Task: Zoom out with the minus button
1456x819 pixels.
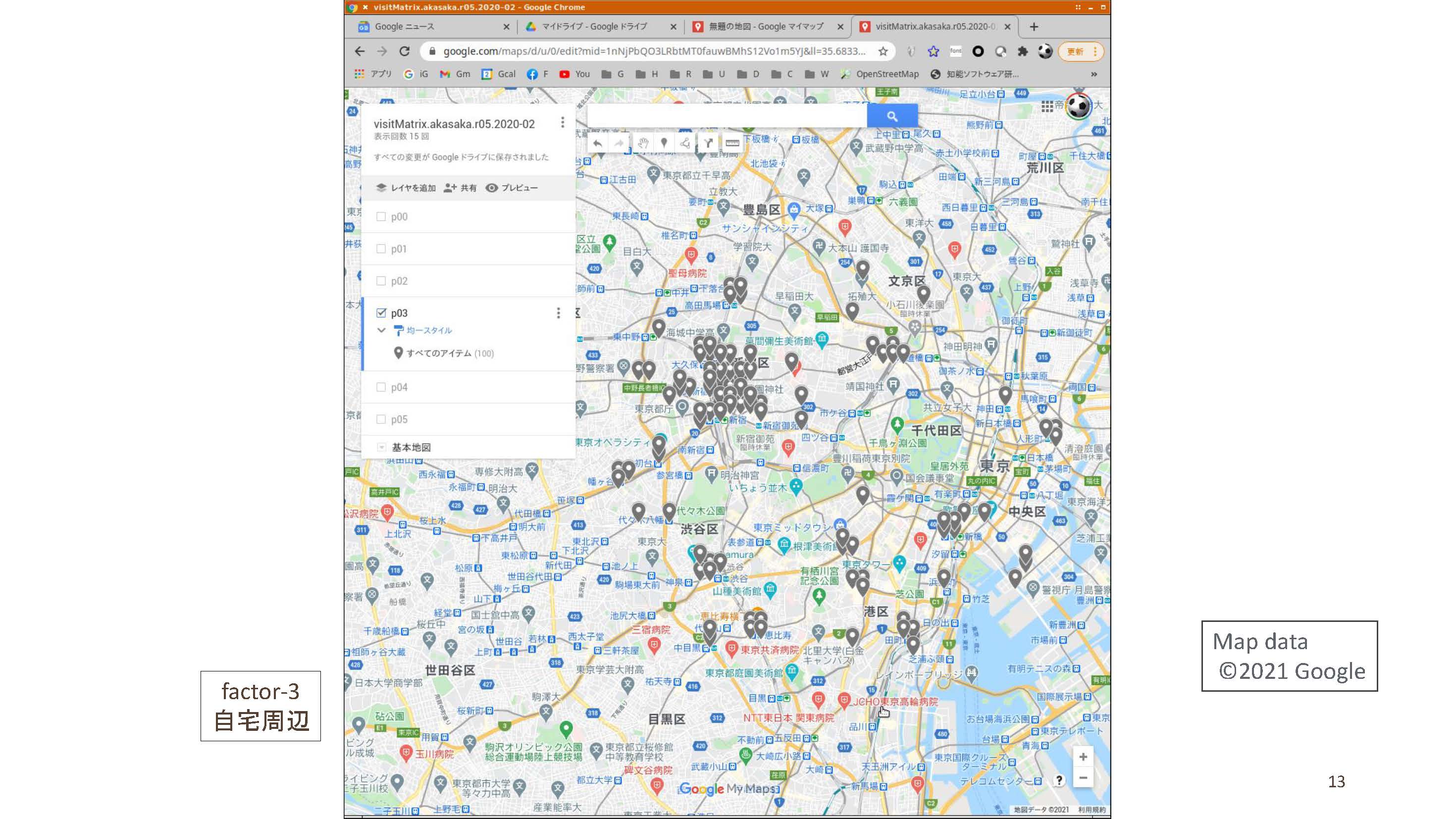Action: click(x=1083, y=778)
